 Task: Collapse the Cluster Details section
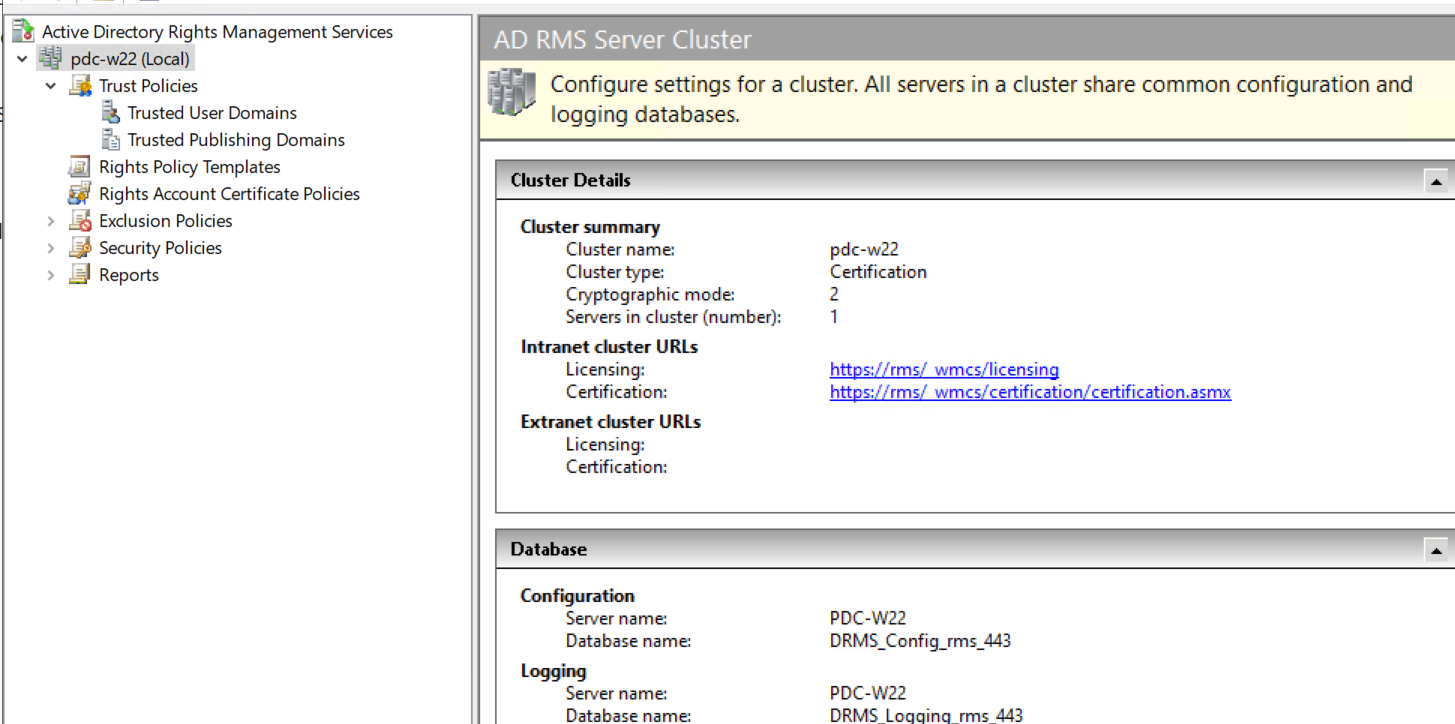(x=1436, y=181)
